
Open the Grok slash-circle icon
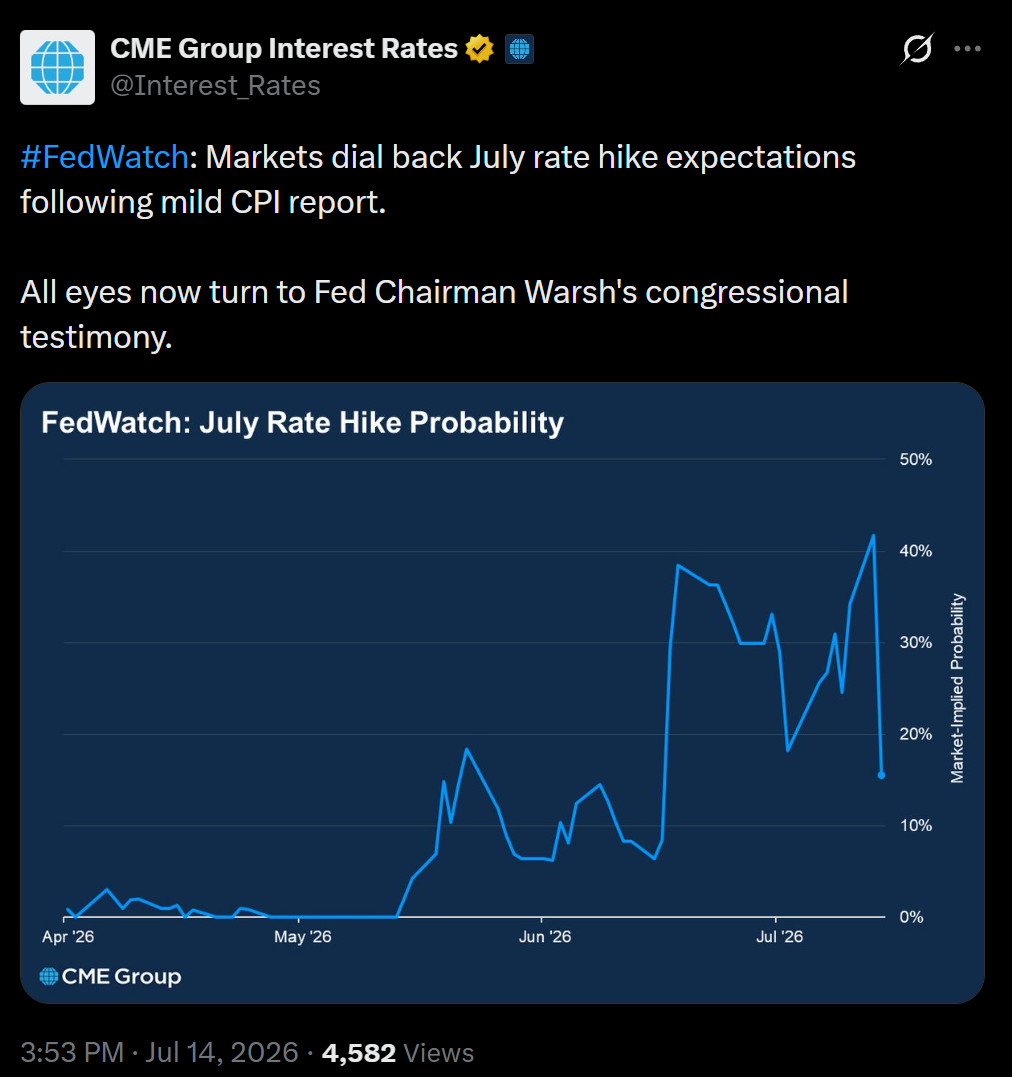click(917, 49)
